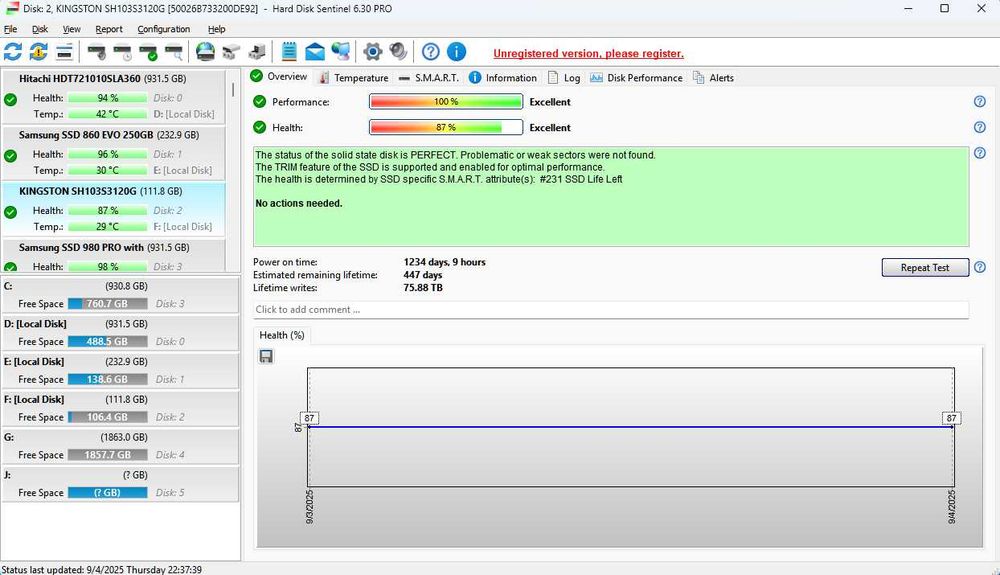Screen dimensions: 1000x575
Task: Switch to the Temperature tab
Action: [x=353, y=77]
